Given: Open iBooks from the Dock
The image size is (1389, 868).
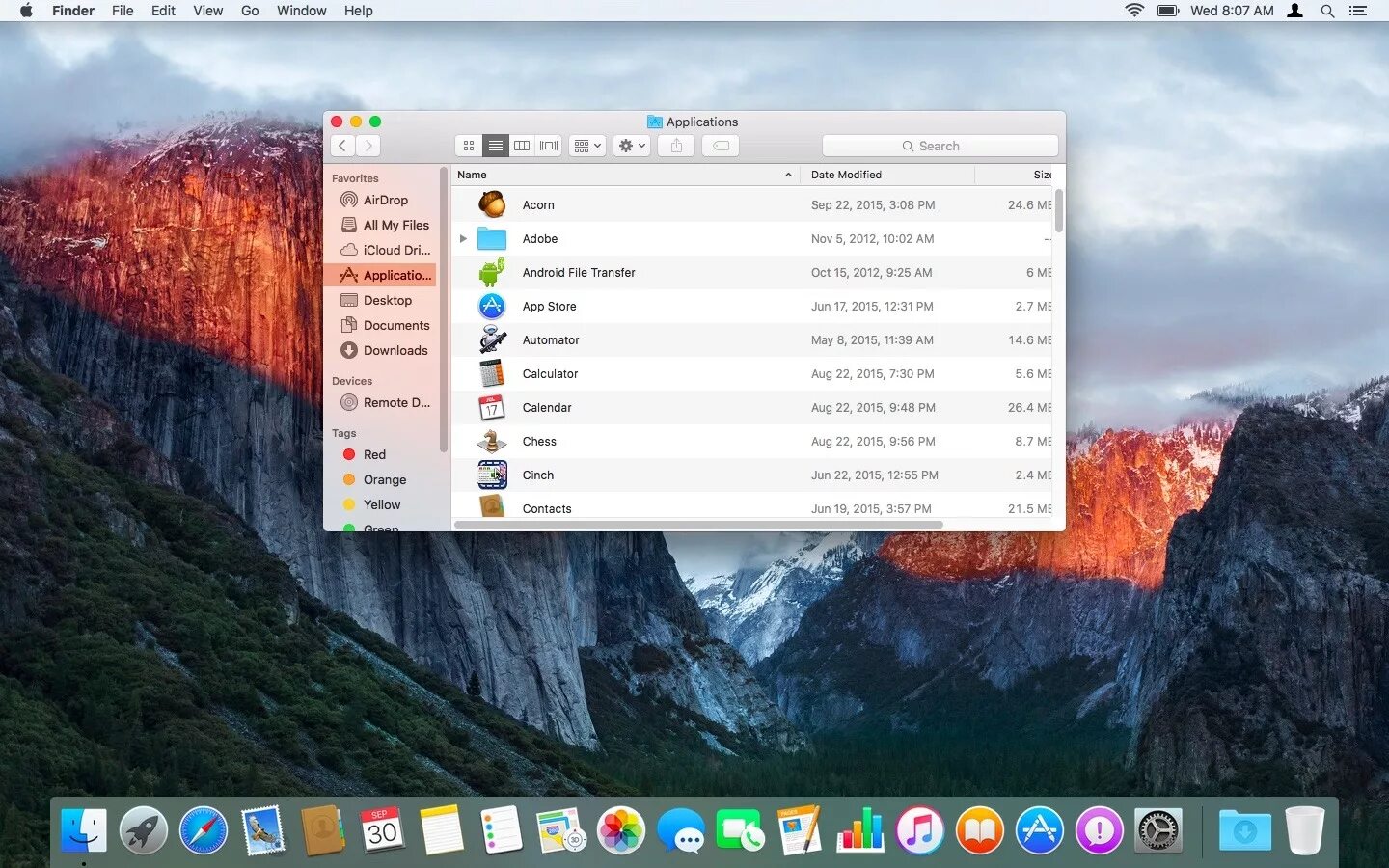Looking at the screenshot, I should tap(980, 830).
